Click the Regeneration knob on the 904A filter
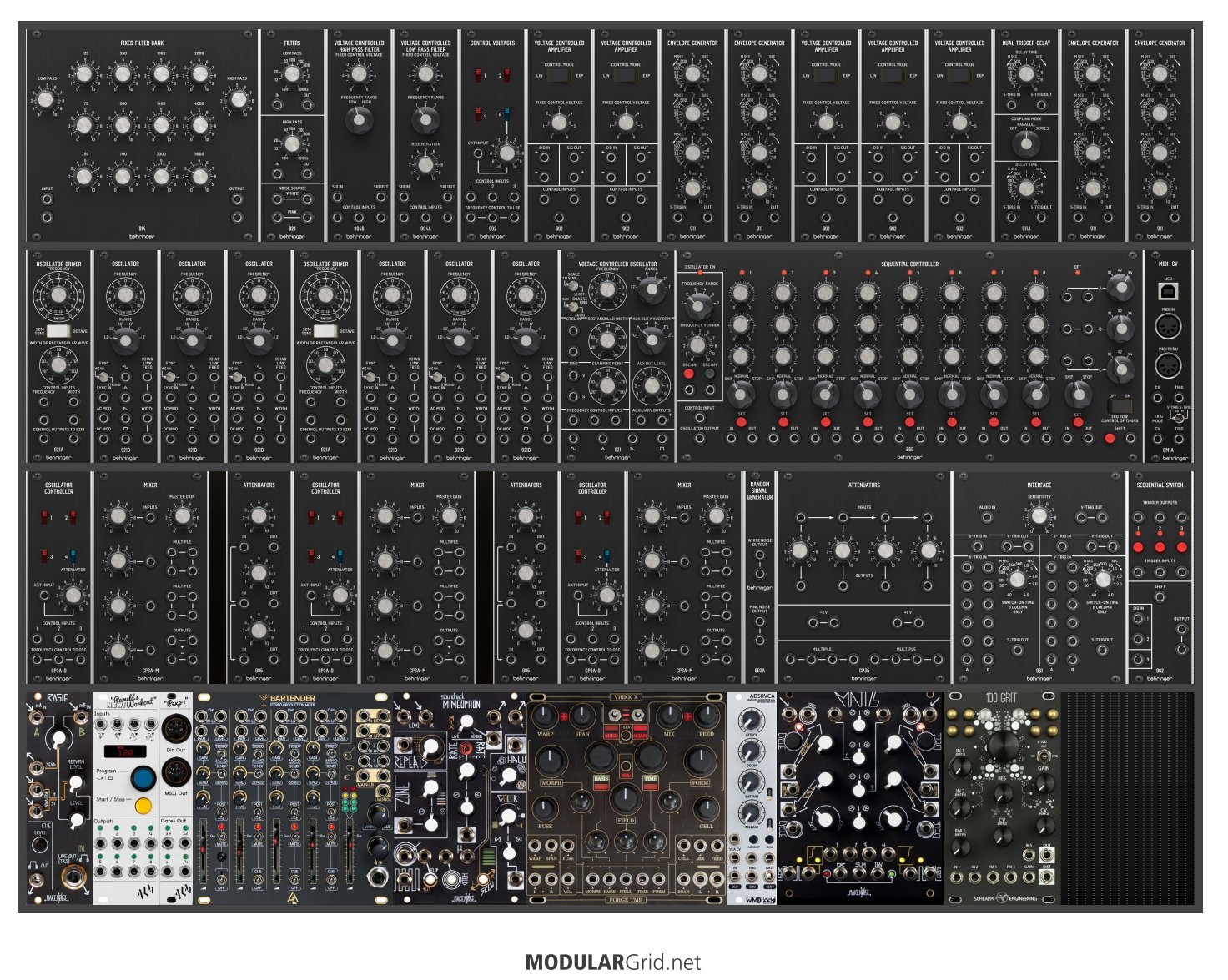 tap(425, 164)
